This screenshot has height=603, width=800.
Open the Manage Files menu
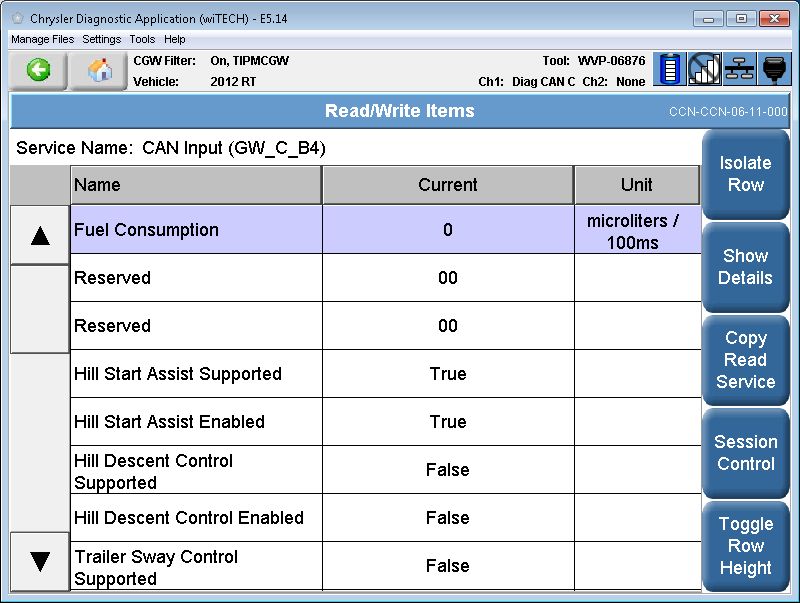42,39
